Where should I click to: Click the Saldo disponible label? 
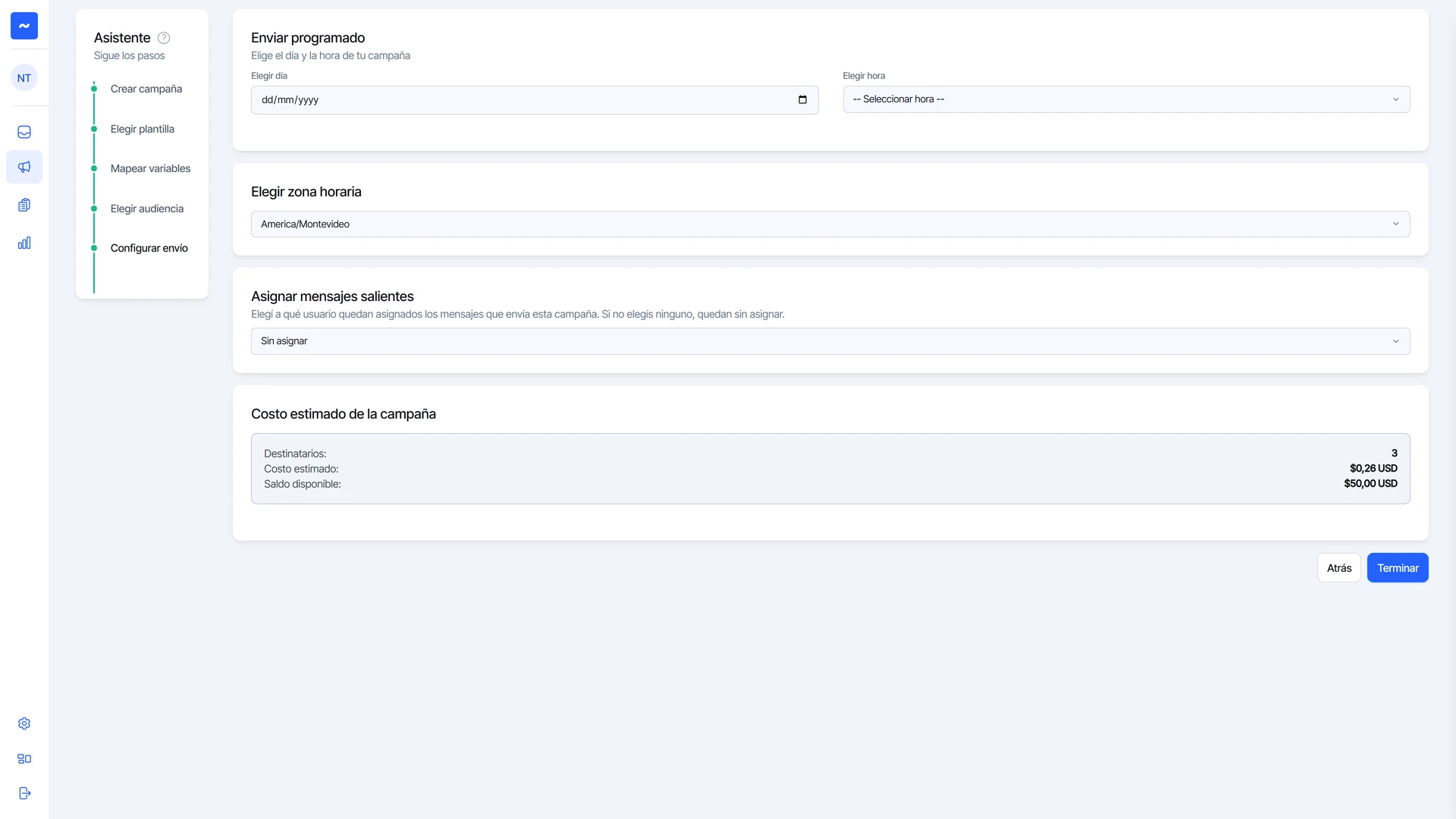[x=303, y=484]
